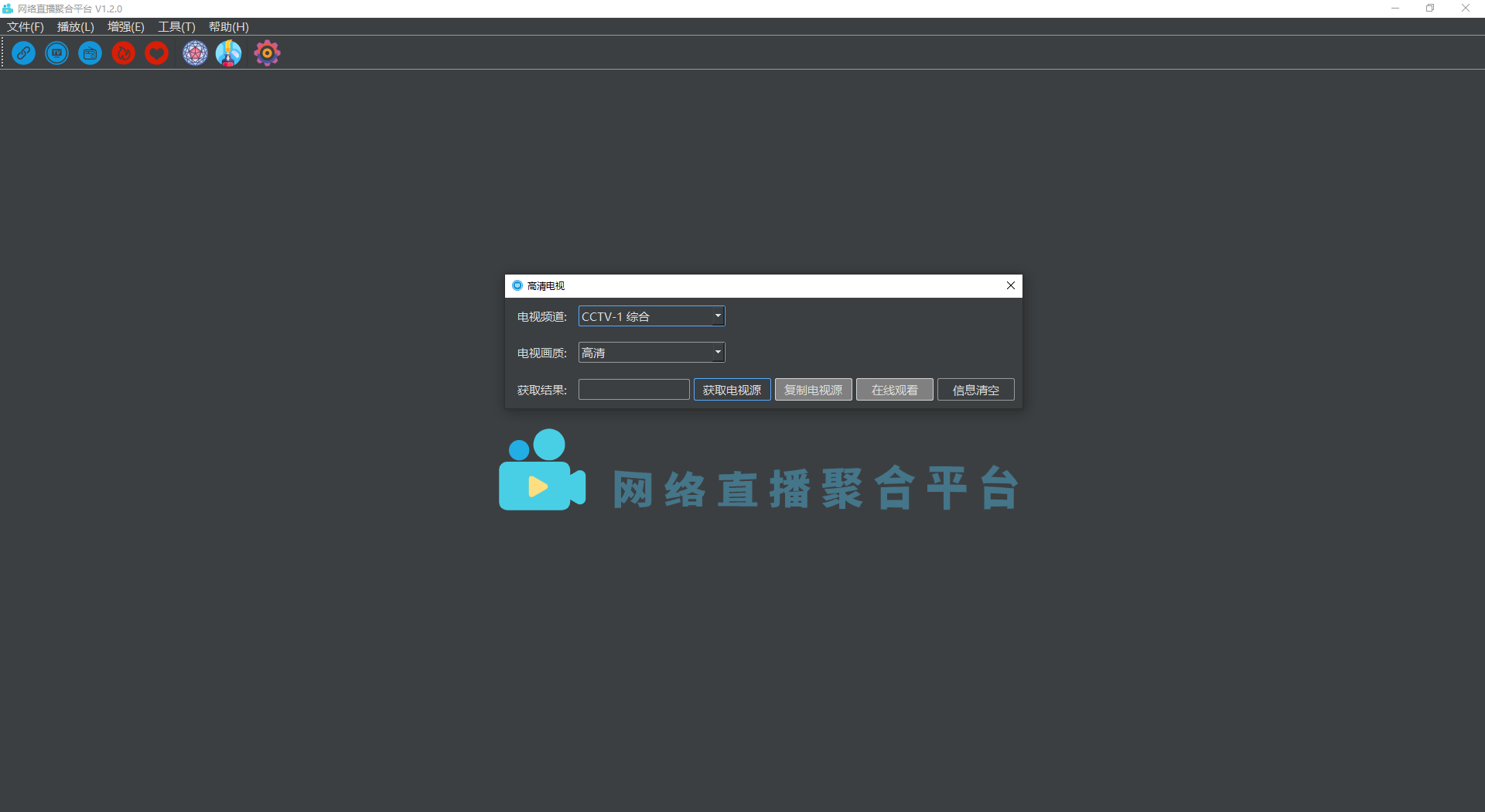Click the 信息清空 button
Screen dimensions: 1485x812
tap(976, 390)
